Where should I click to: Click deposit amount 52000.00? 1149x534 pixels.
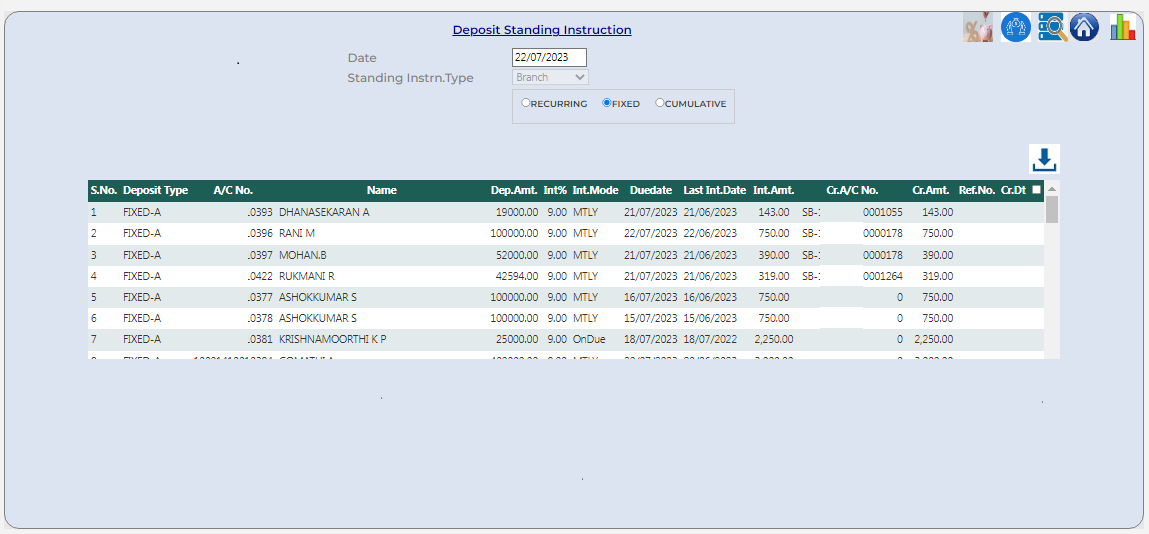(517, 255)
